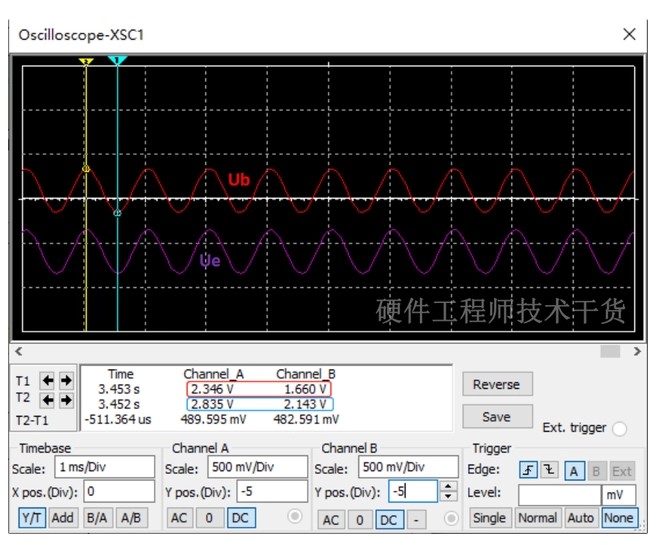Click the Timebase Scale field
Image resolution: width=657 pixels, height=545 pixels.
(x=105, y=467)
